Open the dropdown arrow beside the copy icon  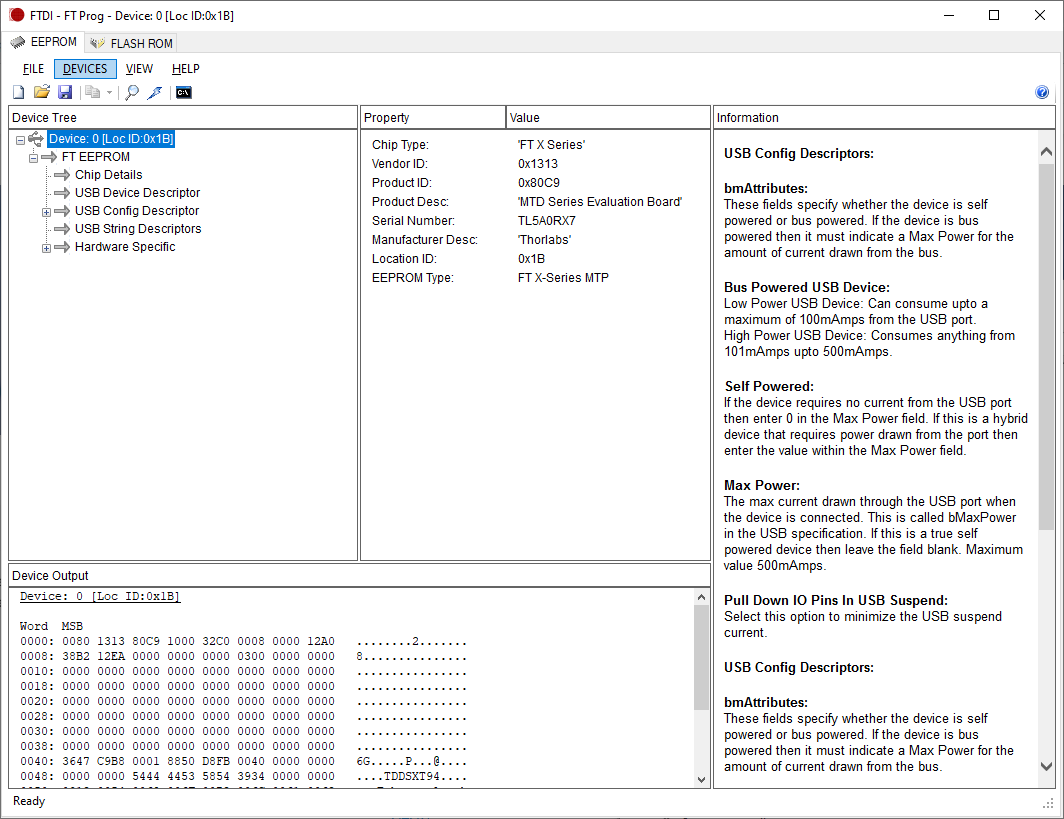click(109, 93)
